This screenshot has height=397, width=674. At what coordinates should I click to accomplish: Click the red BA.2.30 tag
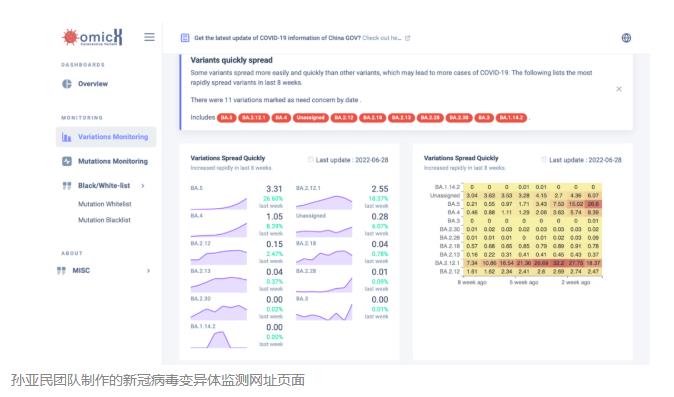(x=459, y=118)
